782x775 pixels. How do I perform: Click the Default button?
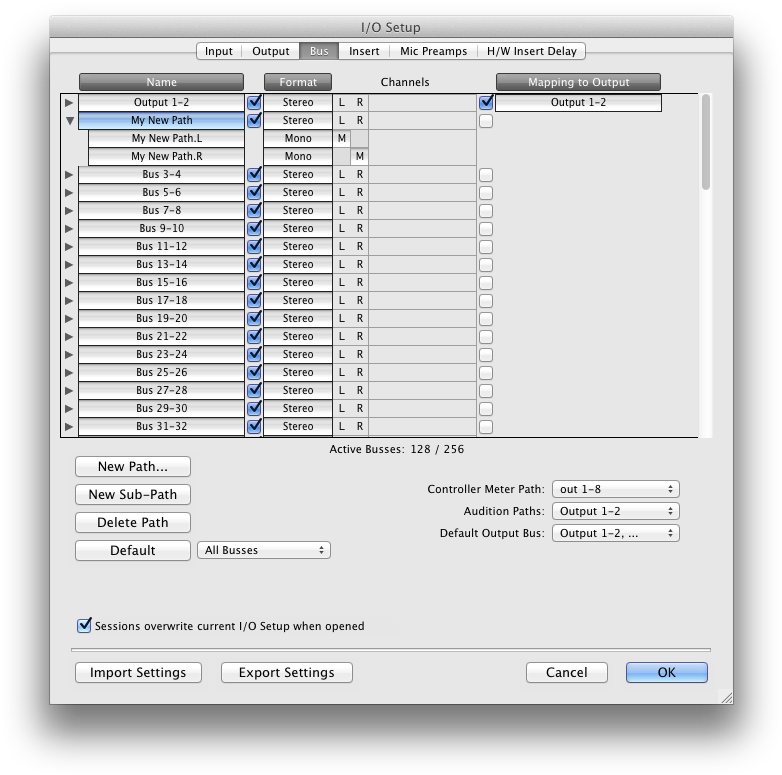pos(133,551)
